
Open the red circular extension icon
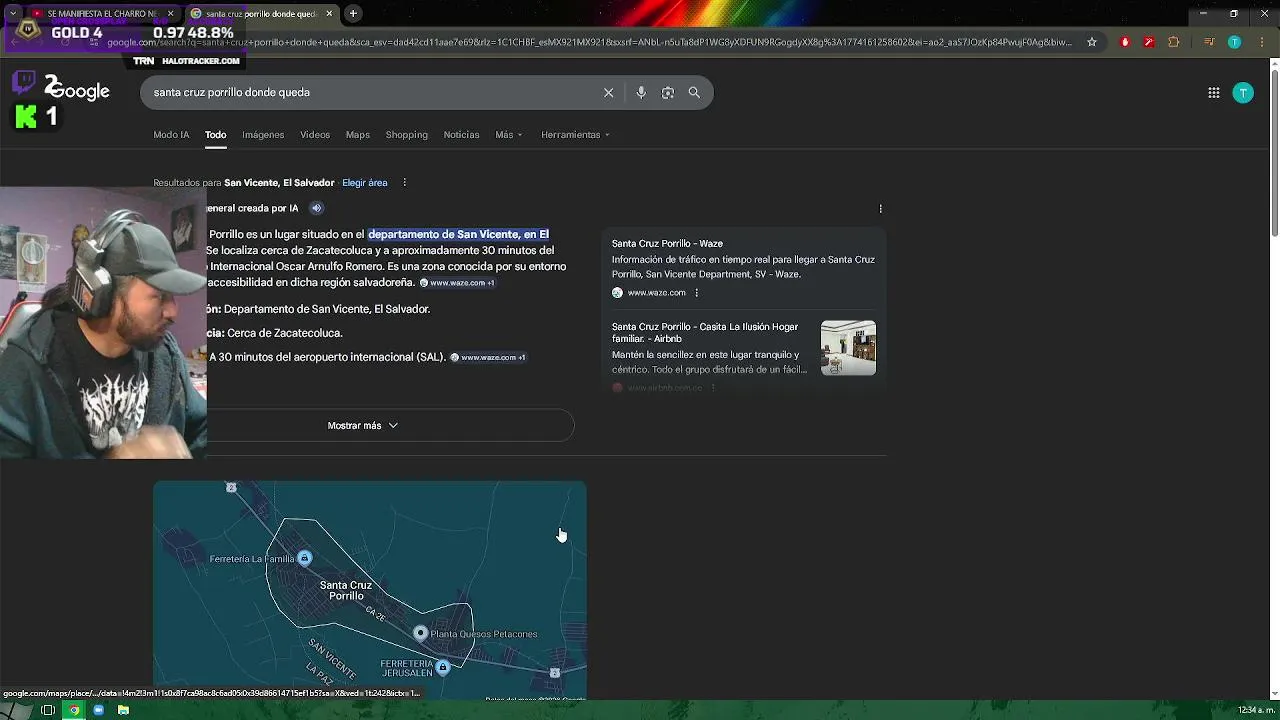click(1125, 42)
